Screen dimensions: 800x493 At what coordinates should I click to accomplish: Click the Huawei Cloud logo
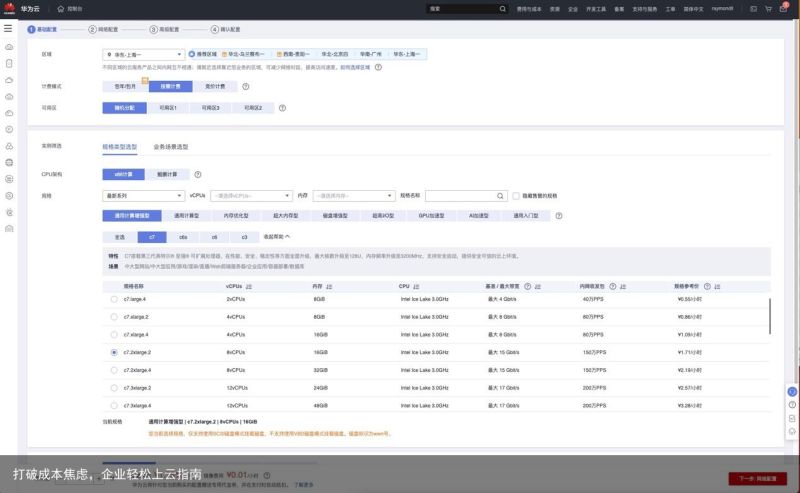[x=9, y=8]
